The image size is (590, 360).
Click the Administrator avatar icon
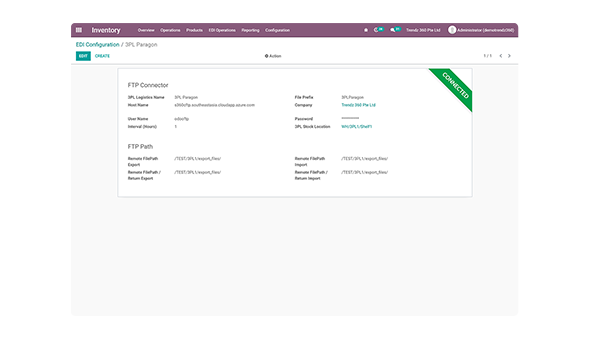pyautogui.click(x=452, y=30)
